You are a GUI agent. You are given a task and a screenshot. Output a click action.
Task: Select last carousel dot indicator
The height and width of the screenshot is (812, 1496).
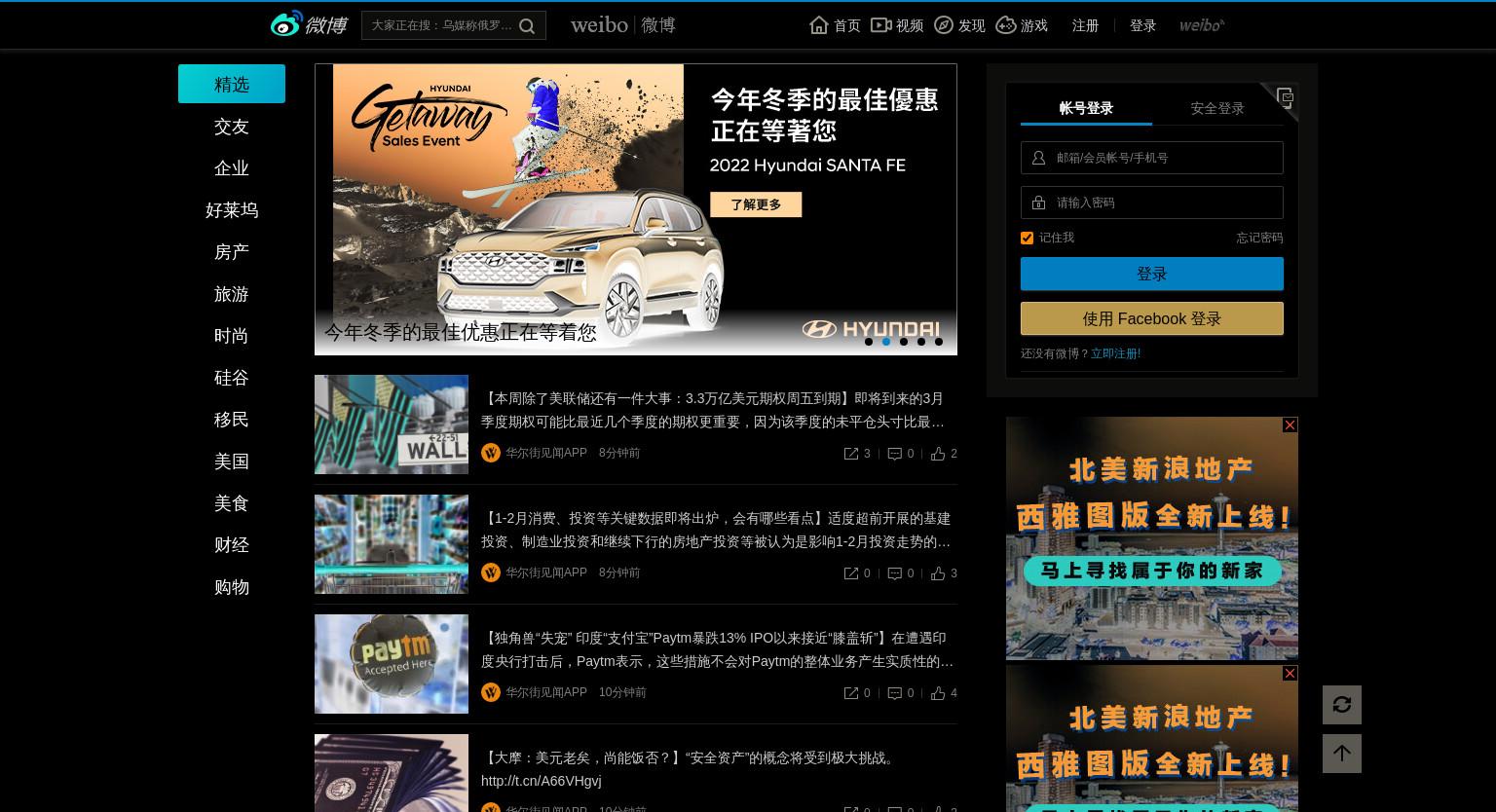pyautogui.click(x=939, y=342)
